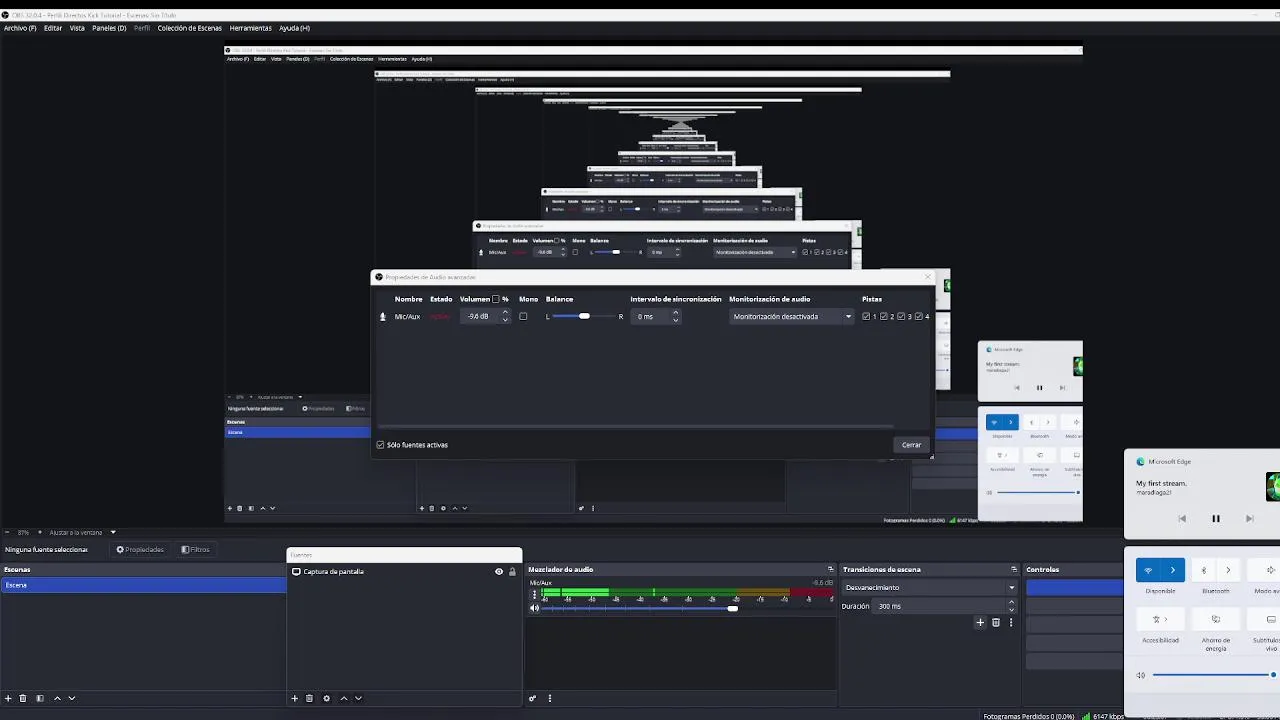Open Accesibilidad quick settings tile

tap(1161, 619)
